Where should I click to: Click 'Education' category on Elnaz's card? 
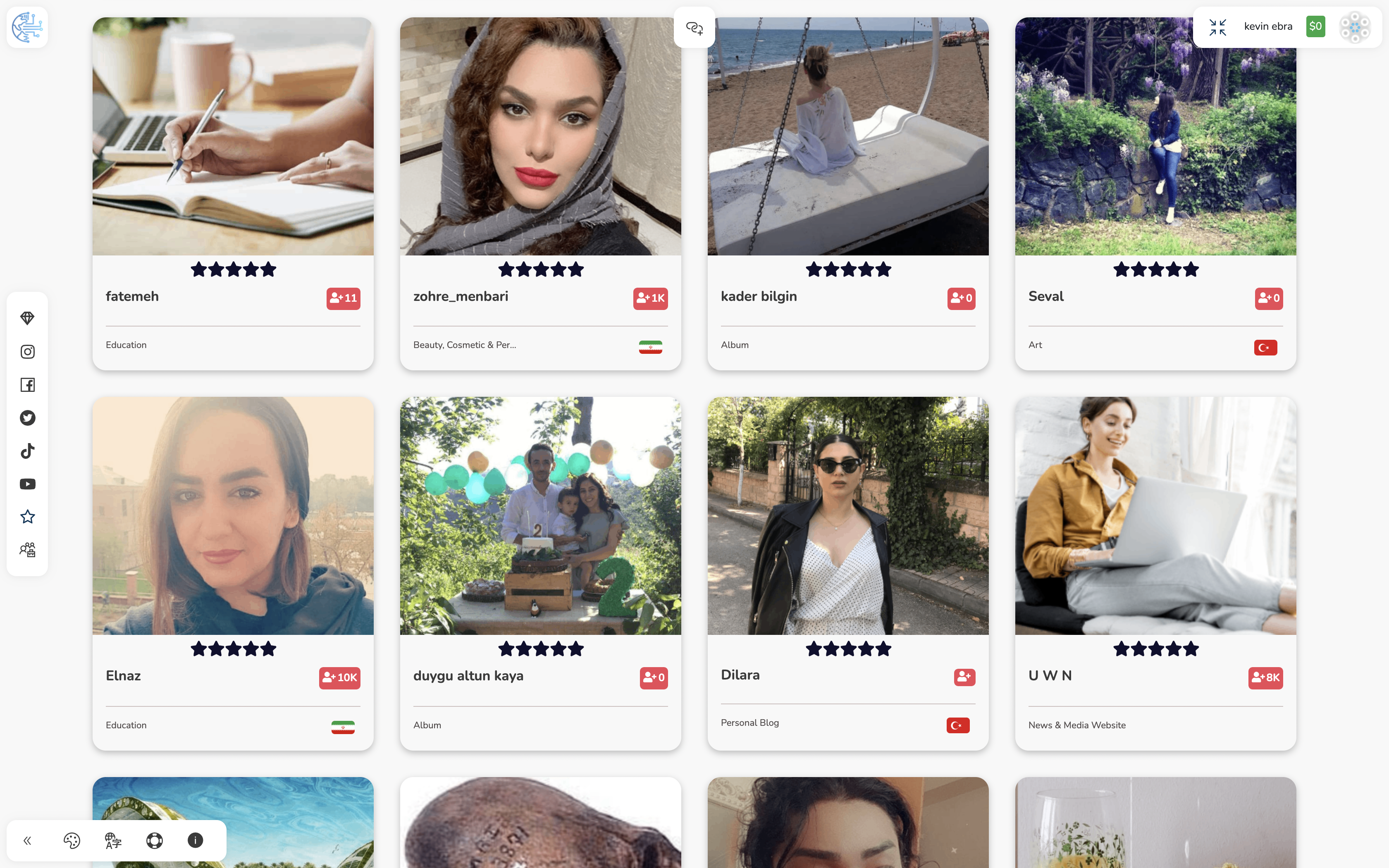point(126,725)
